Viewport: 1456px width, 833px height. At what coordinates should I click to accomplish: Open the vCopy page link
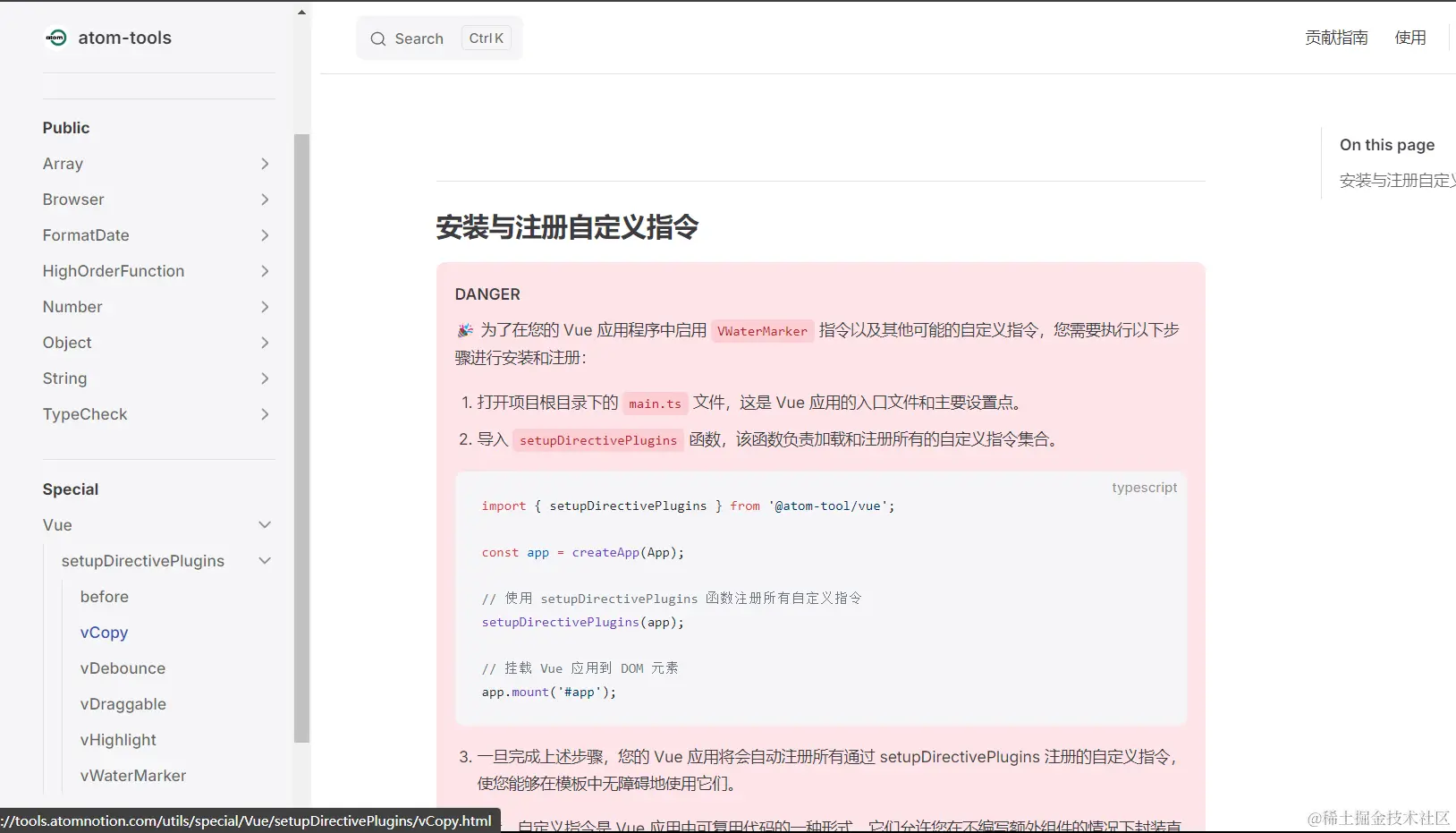104,633
